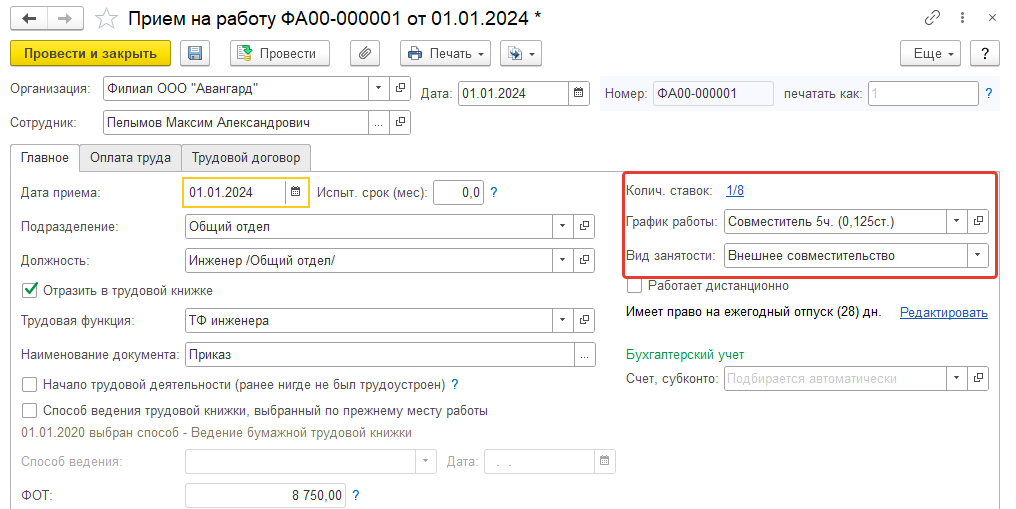Expand the Должность dropdown list
Screen dimensions: 1016x509
point(562,260)
